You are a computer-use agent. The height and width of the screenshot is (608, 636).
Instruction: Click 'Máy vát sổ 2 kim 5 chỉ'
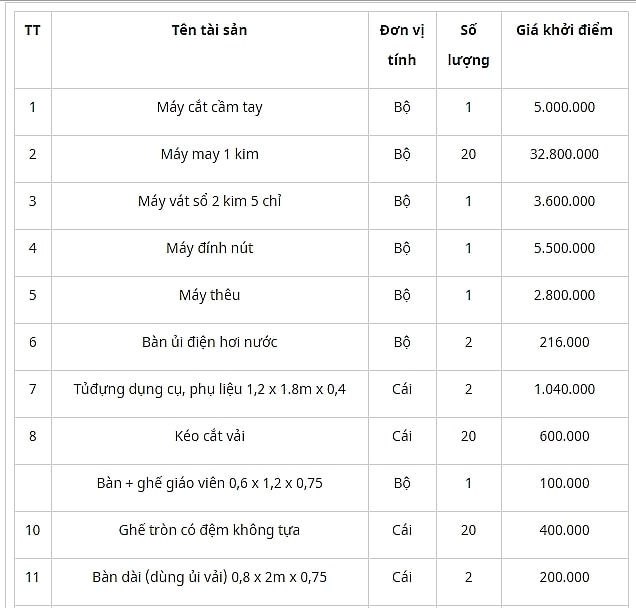[x=210, y=201]
